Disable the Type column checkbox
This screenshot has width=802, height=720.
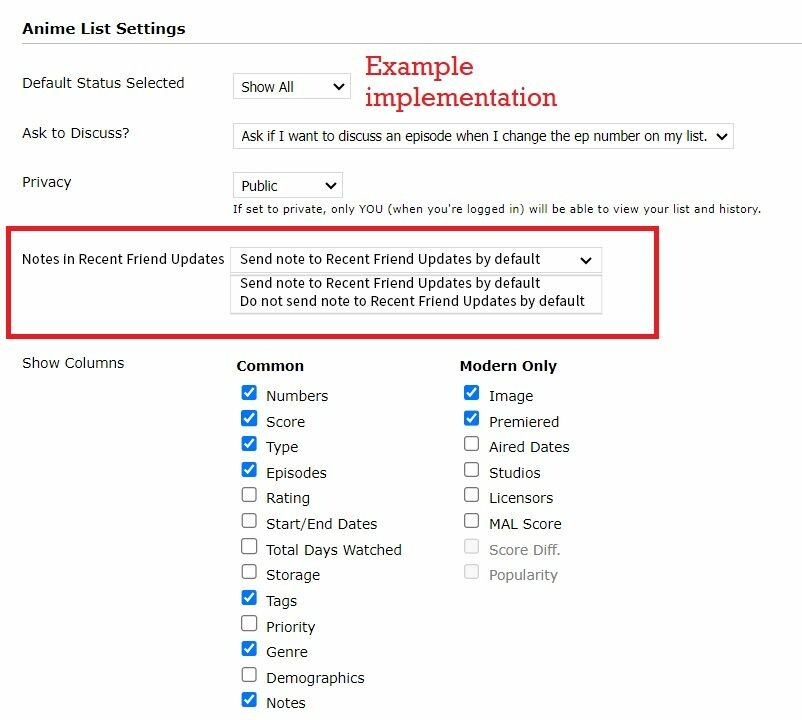[x=249, y=444]
